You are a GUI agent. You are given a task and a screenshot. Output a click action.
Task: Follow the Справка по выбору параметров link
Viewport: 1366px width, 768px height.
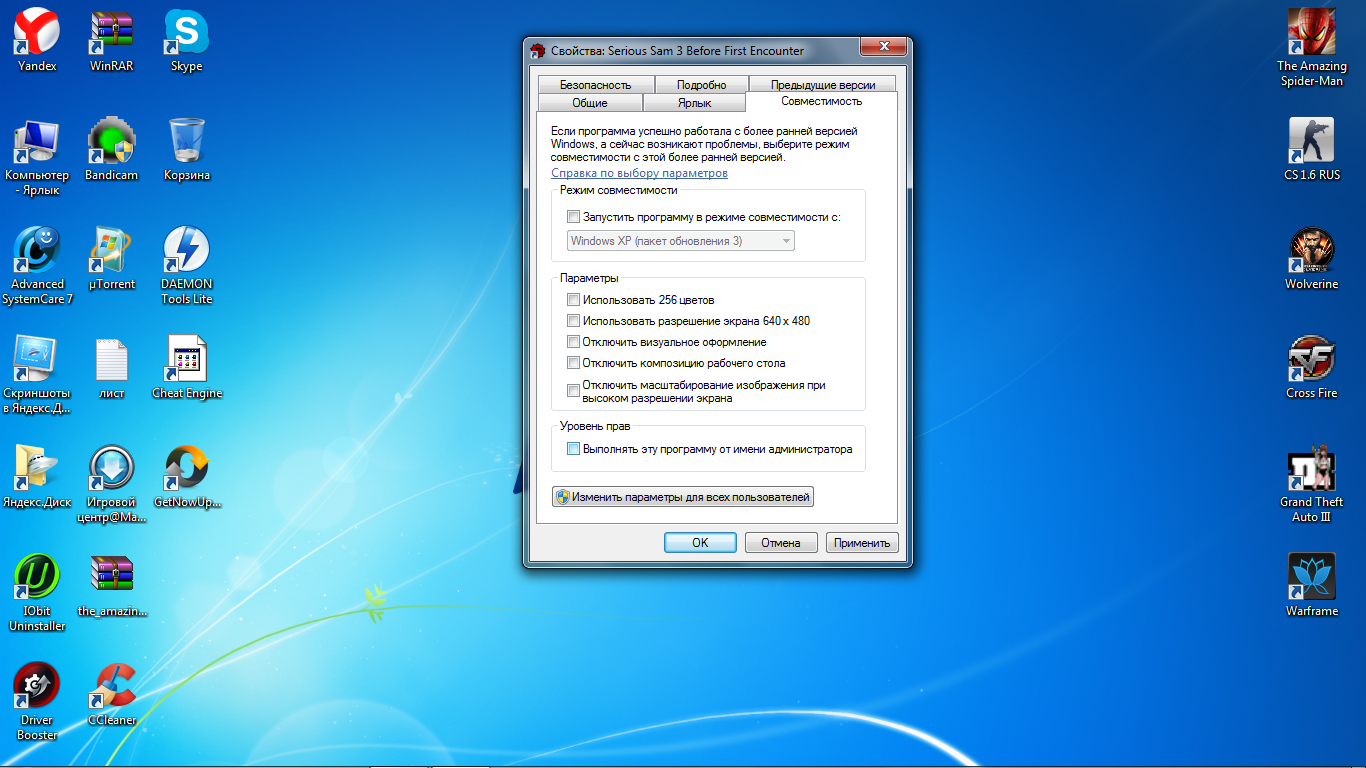click(x=639, y=173)
